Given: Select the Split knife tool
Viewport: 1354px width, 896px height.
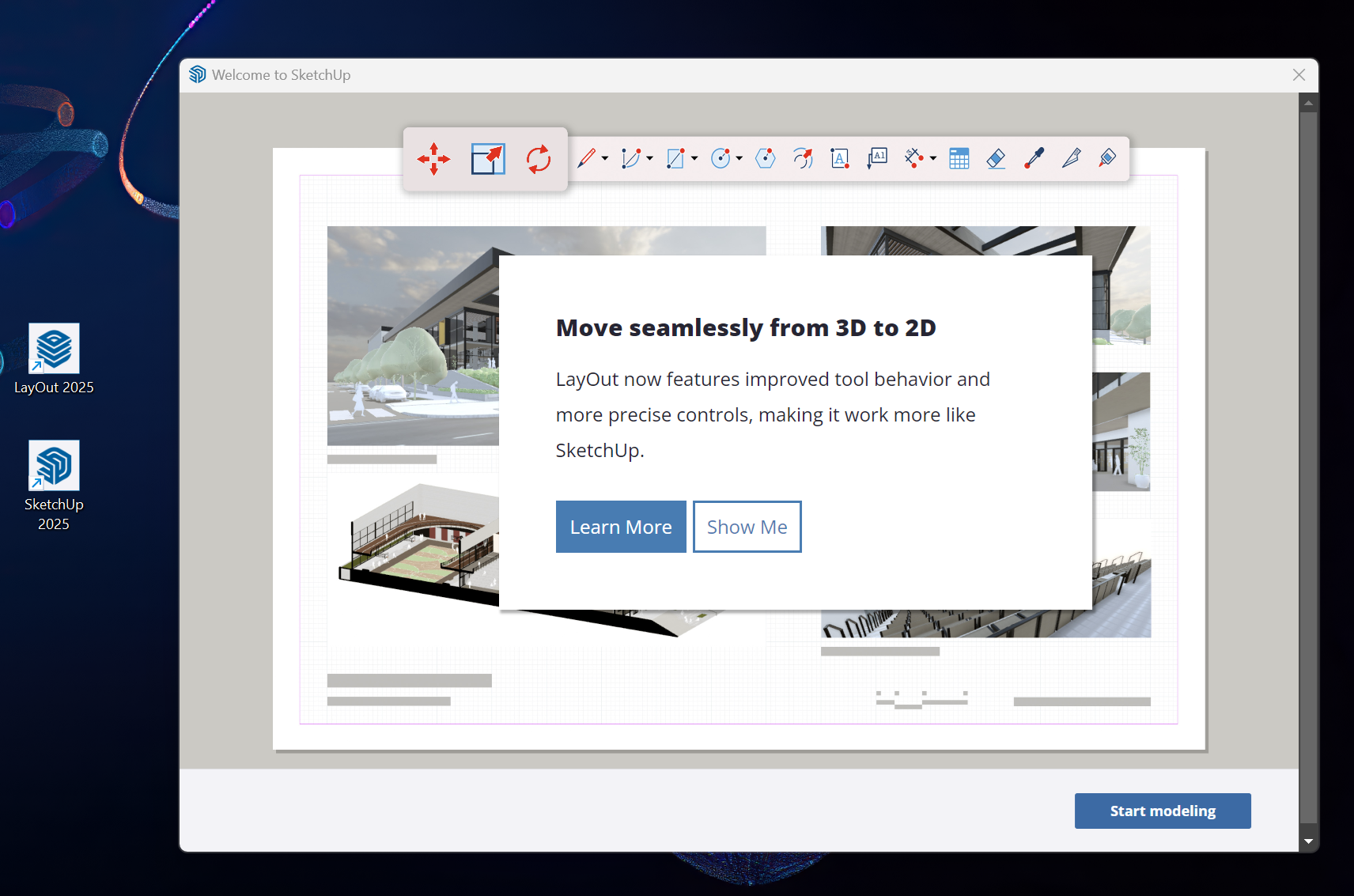Looking at the screenshot, I should 1072,158.
